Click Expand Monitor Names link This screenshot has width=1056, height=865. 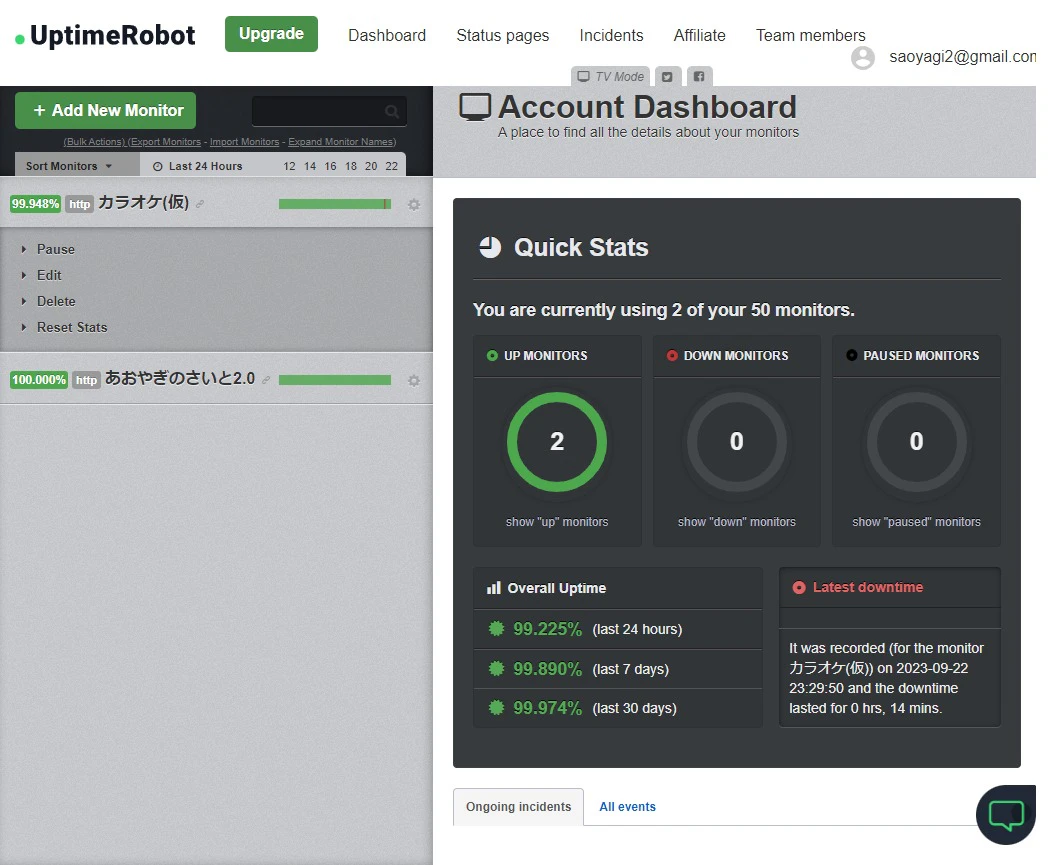(x=342, y=142)
